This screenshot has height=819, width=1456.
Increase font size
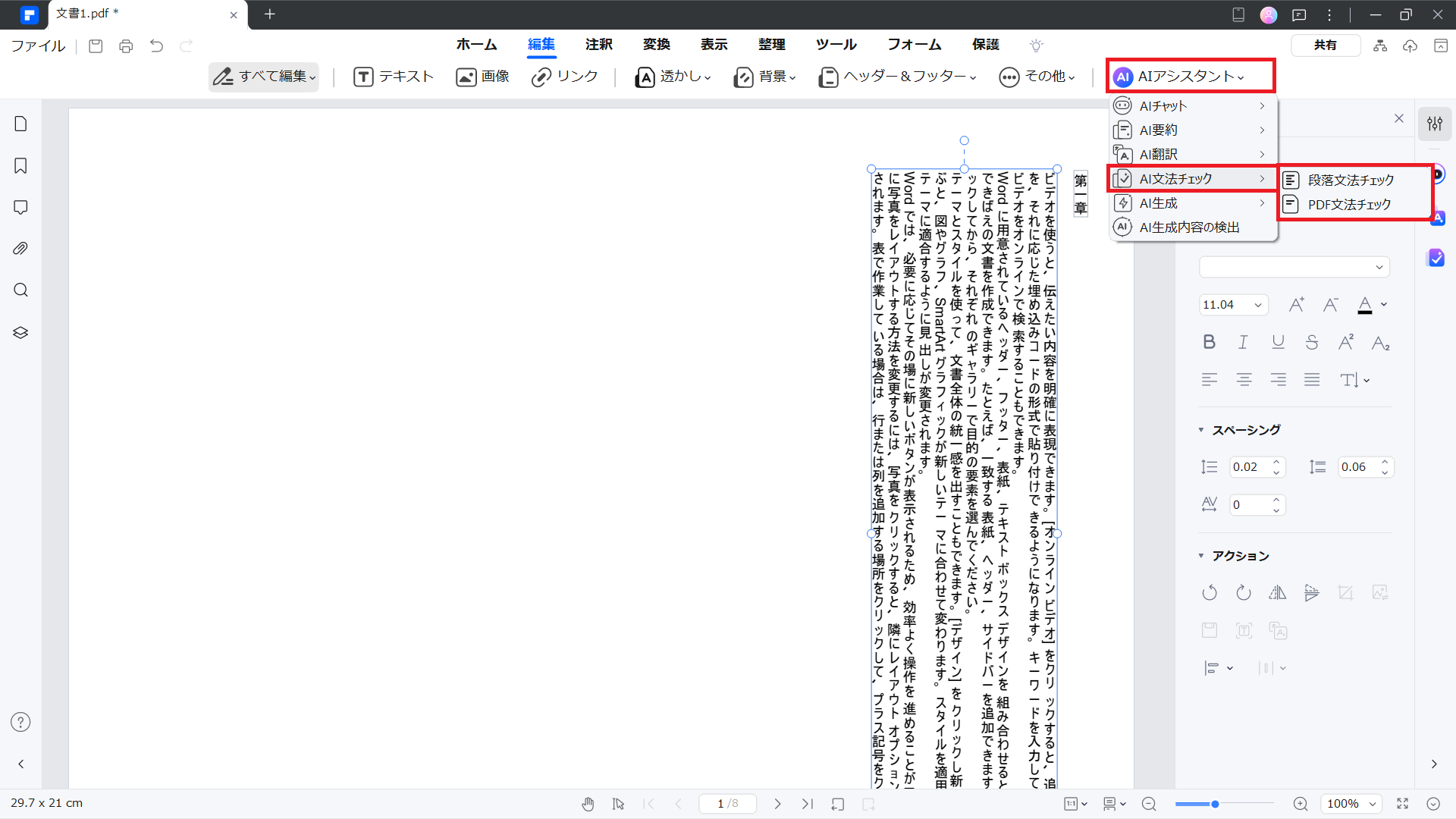(x=1297, y=305)
